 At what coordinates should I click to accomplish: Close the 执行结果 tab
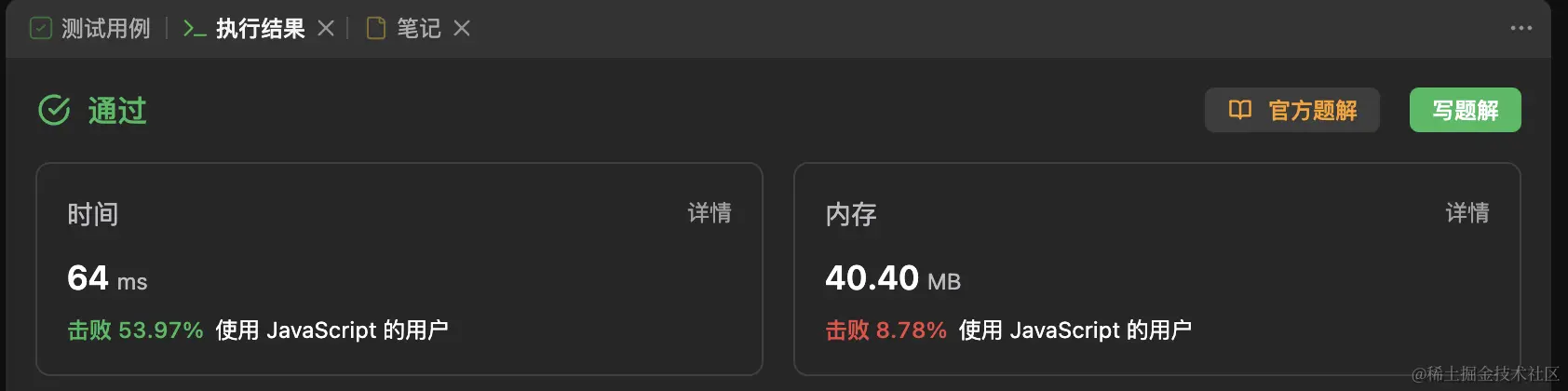coord(326,29)
